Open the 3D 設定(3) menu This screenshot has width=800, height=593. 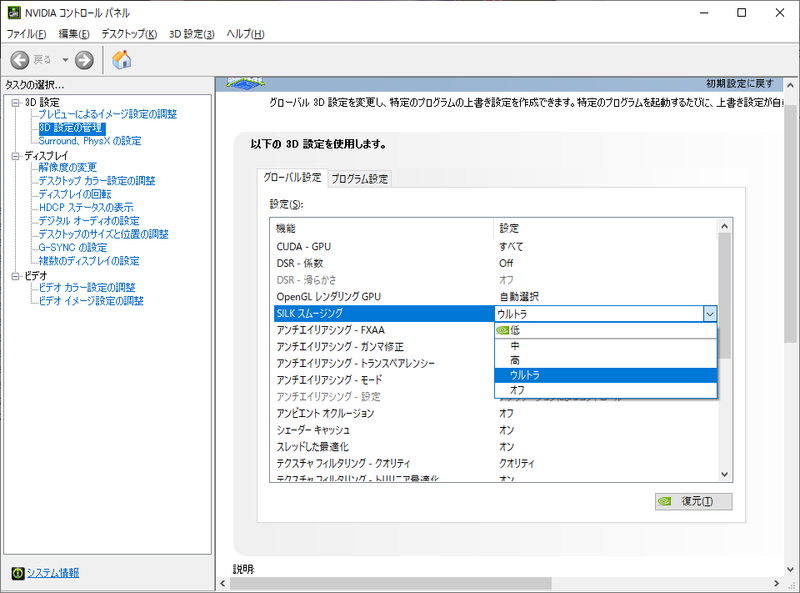(x=192, y=34)
